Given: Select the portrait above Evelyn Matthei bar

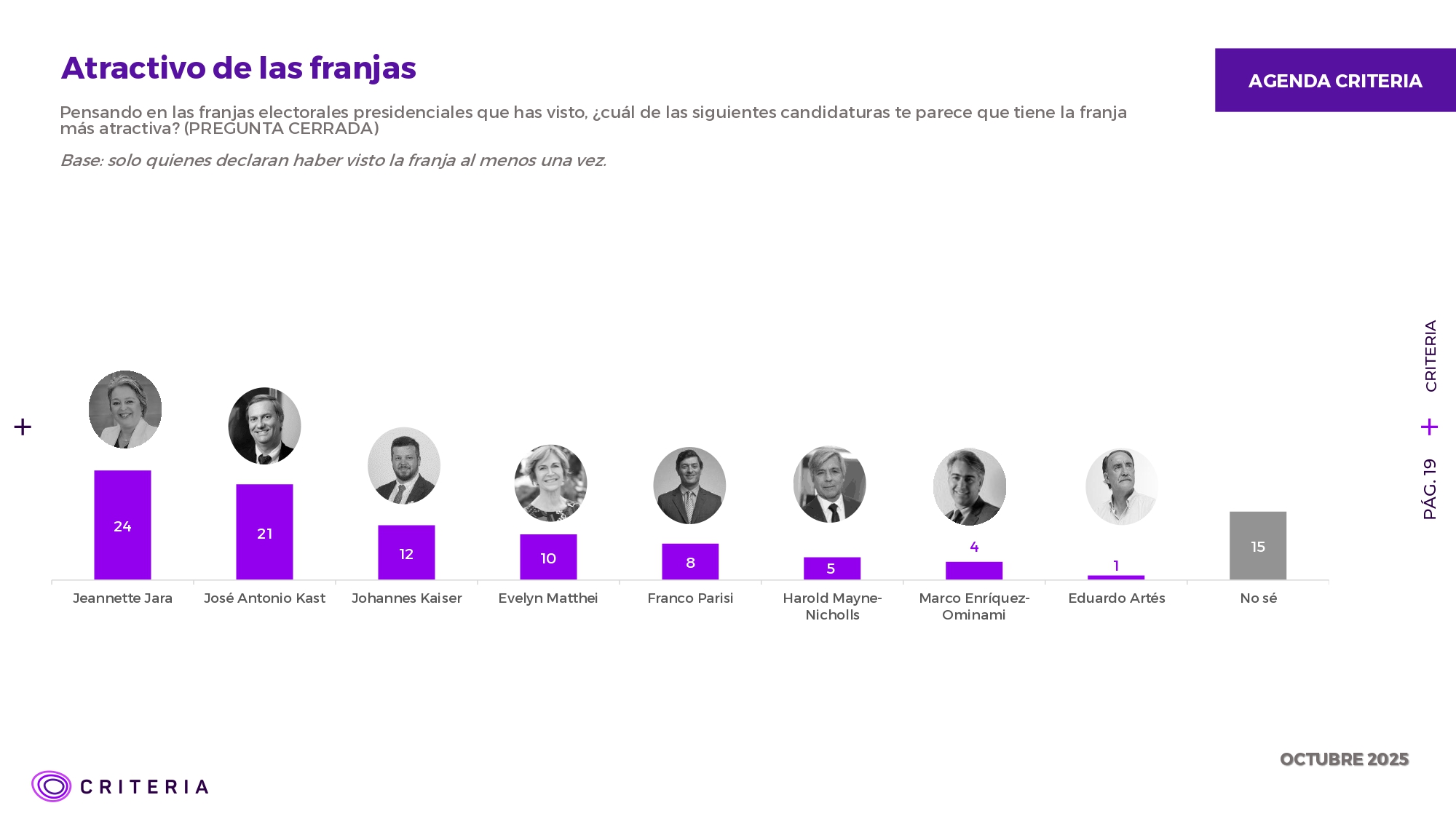Looking at the screenshot, I should coord(550,483).
